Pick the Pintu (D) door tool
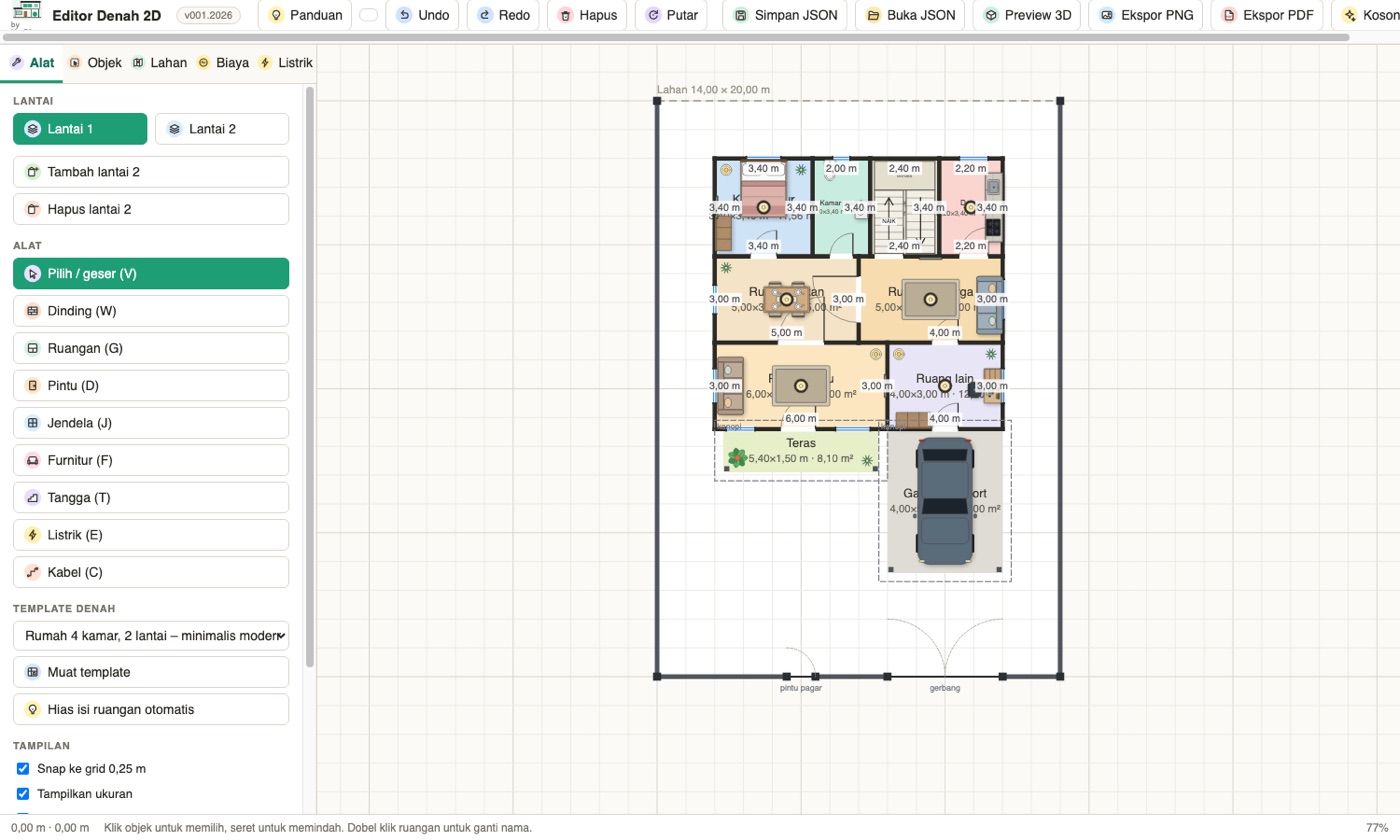The height and width of the screenshot is (840, 1400). pos(151,386)
